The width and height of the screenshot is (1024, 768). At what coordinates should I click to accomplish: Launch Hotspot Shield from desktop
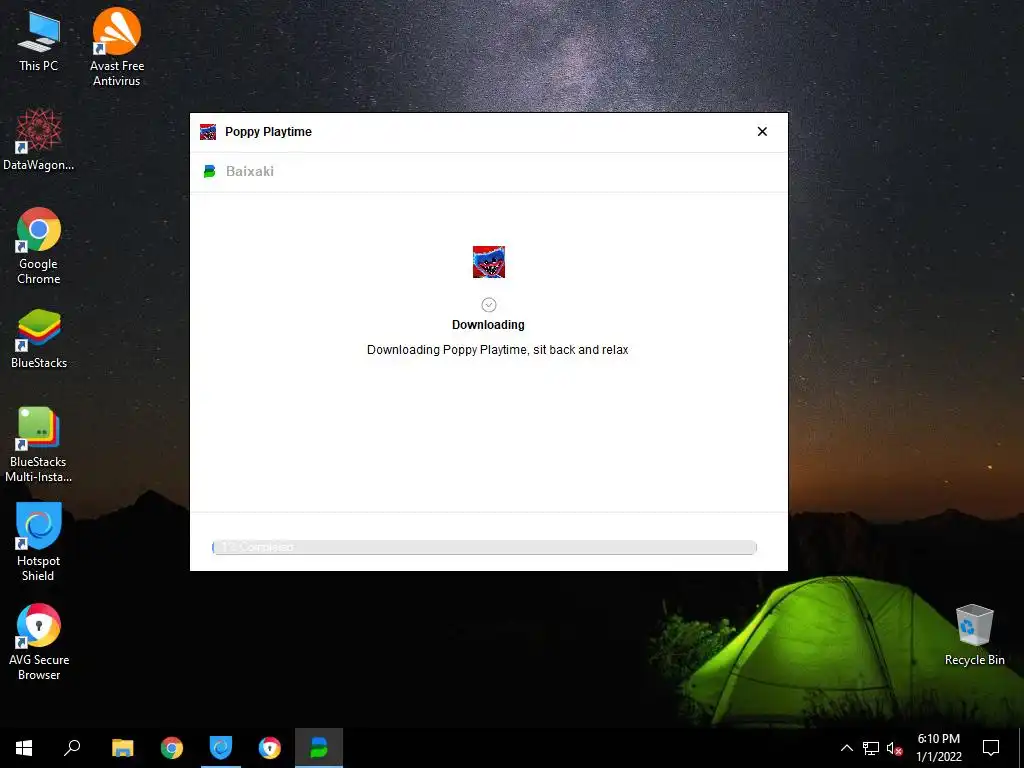point(39,541)
